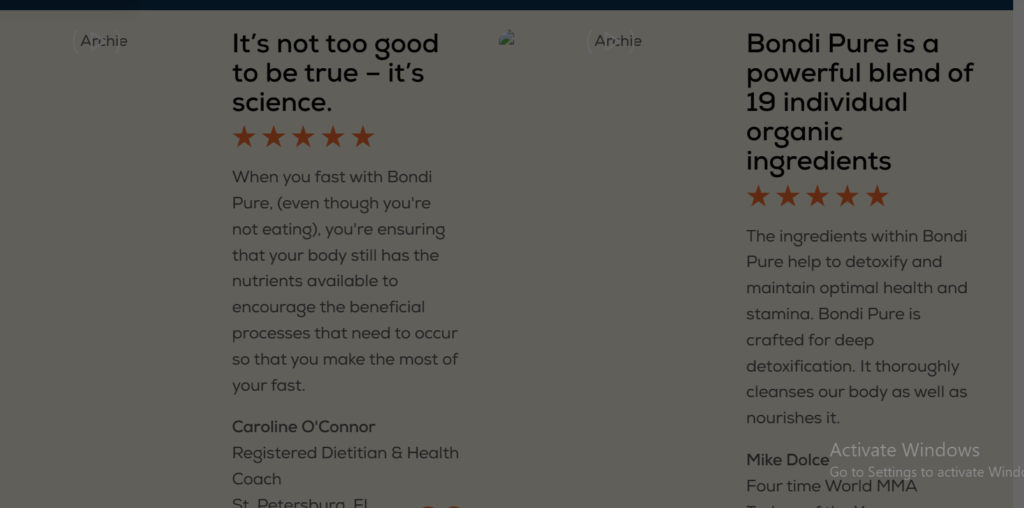Click the "Four time World MMA" text line
The image size is (1024, 508).
[x=831, y=487]
